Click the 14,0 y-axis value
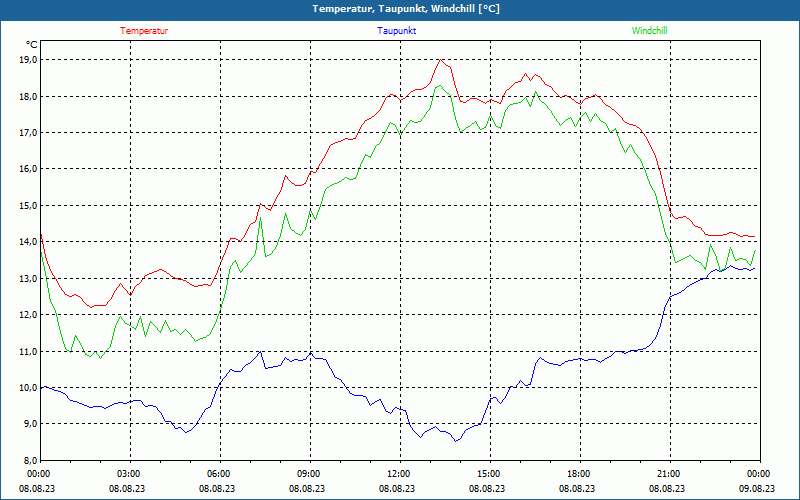This screenshot has width=800, height=500. pos(28,242)
